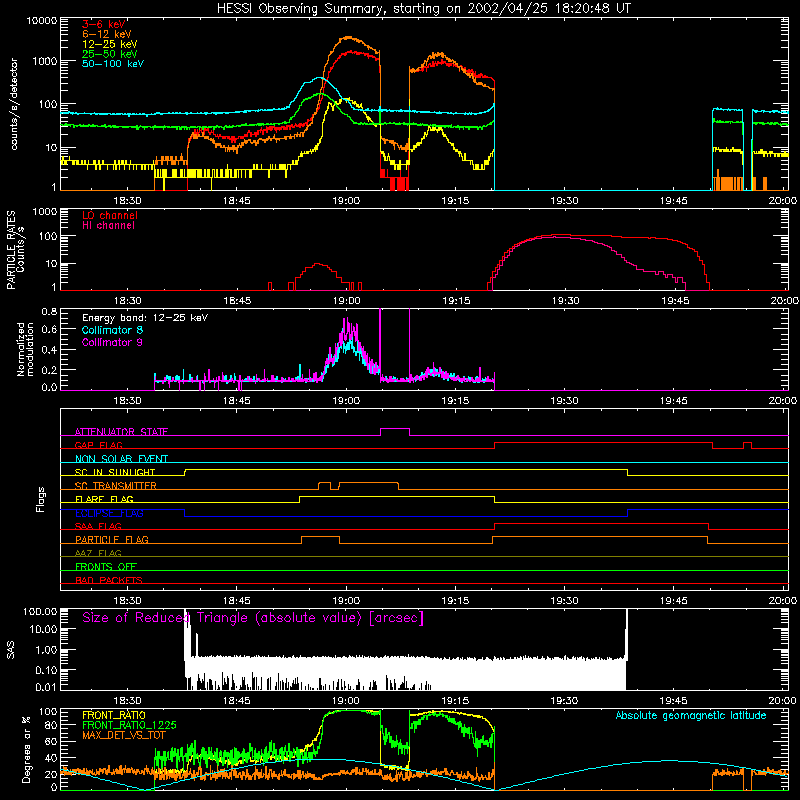The width and height of the screenshot is (800, 800).
Task: Select the cyan 50-100 keV legend label
Action: [x=113, y=64]
